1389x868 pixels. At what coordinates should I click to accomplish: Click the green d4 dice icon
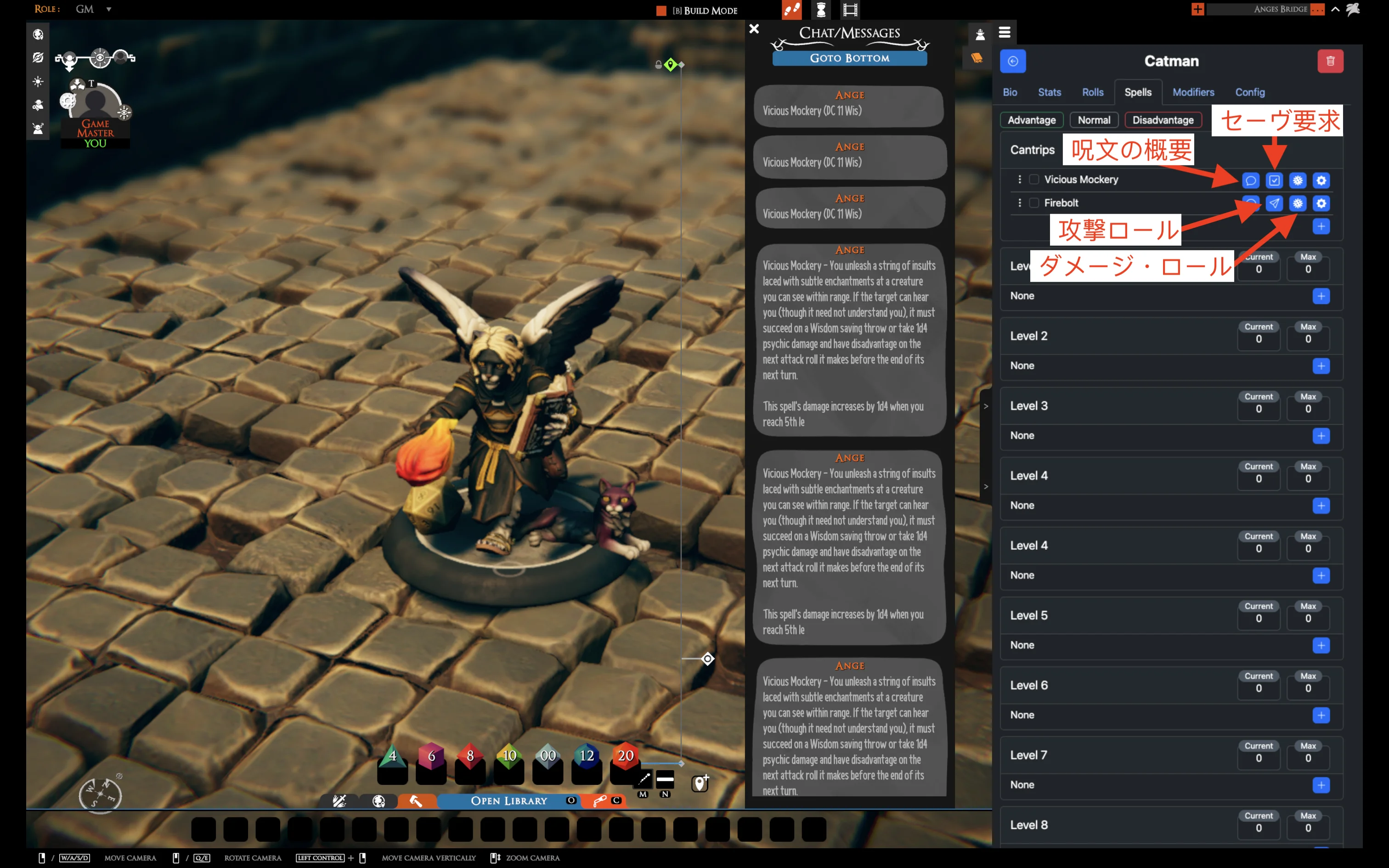tap(393, 756)
